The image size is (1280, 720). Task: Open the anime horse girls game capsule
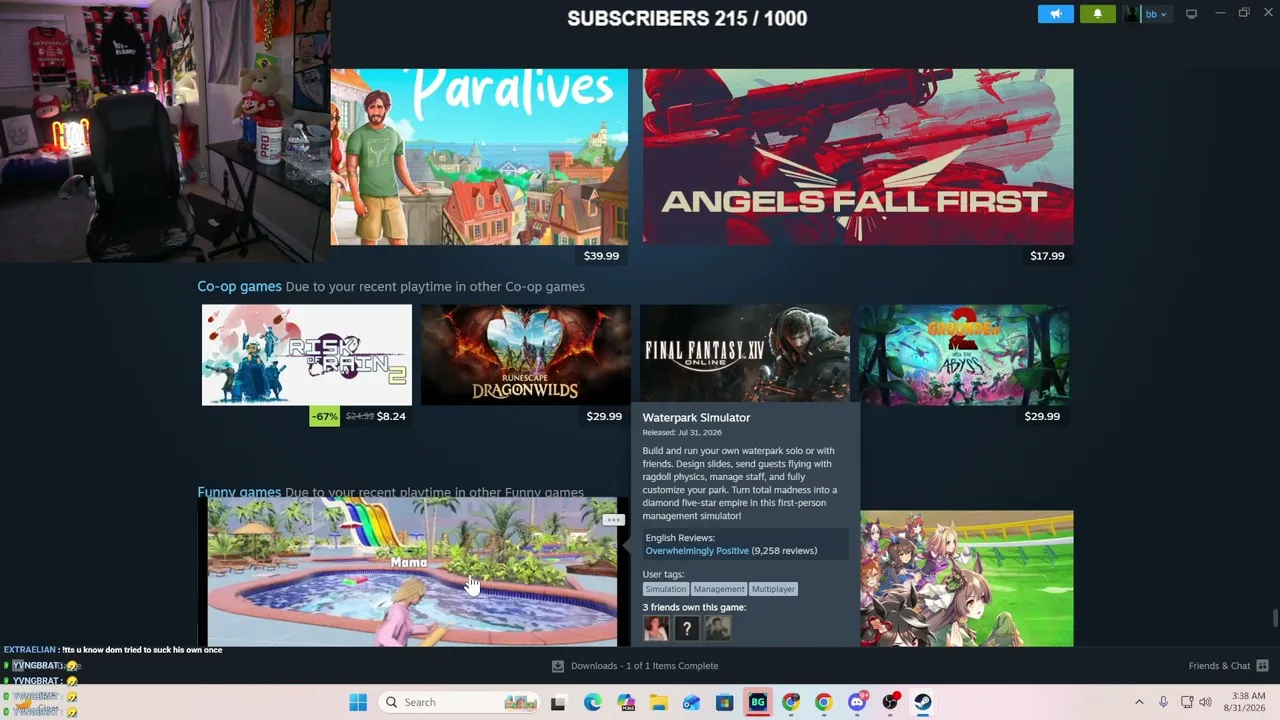click(967, 579)
